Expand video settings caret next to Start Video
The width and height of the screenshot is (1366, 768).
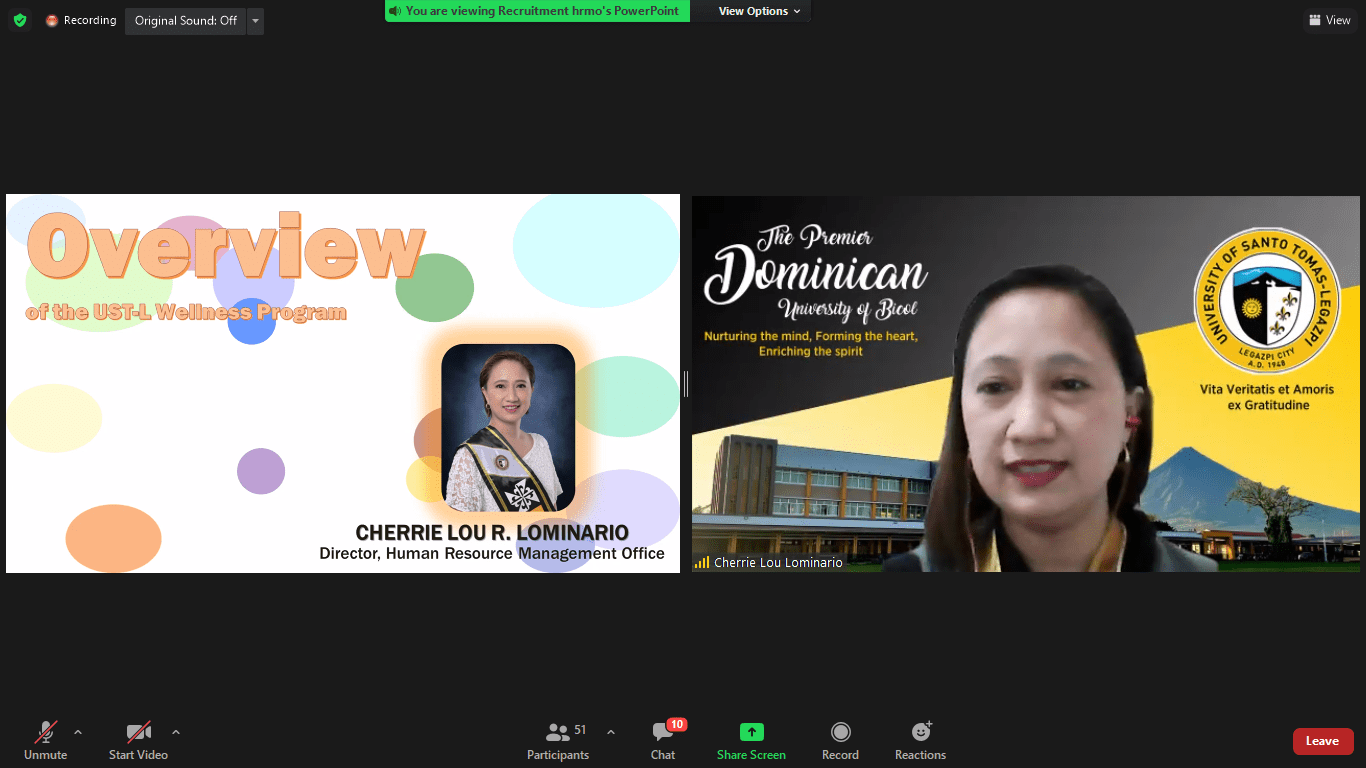[176, 732]
